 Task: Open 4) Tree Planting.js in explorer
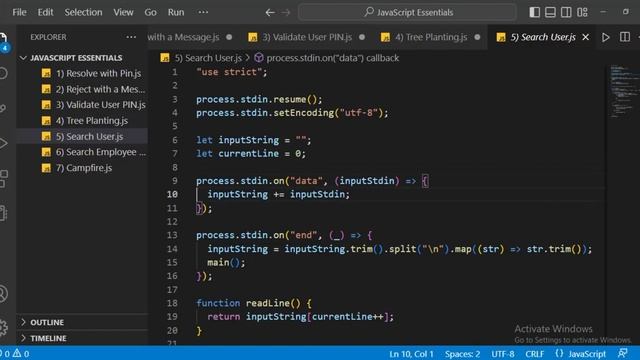[91, 121]
